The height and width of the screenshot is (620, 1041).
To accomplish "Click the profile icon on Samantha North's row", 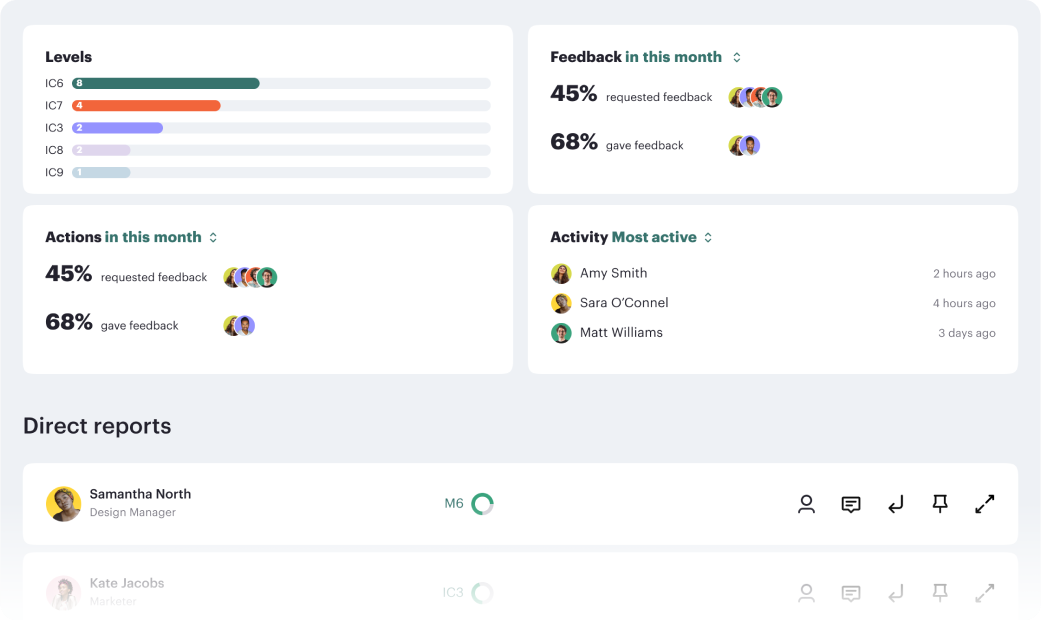I will [806, 504].
